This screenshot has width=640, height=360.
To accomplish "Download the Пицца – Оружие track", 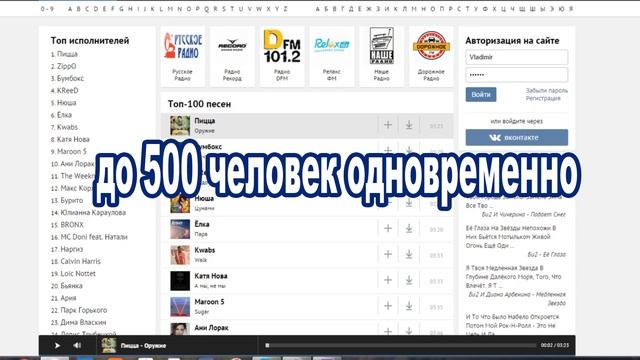I will [409, 125].
